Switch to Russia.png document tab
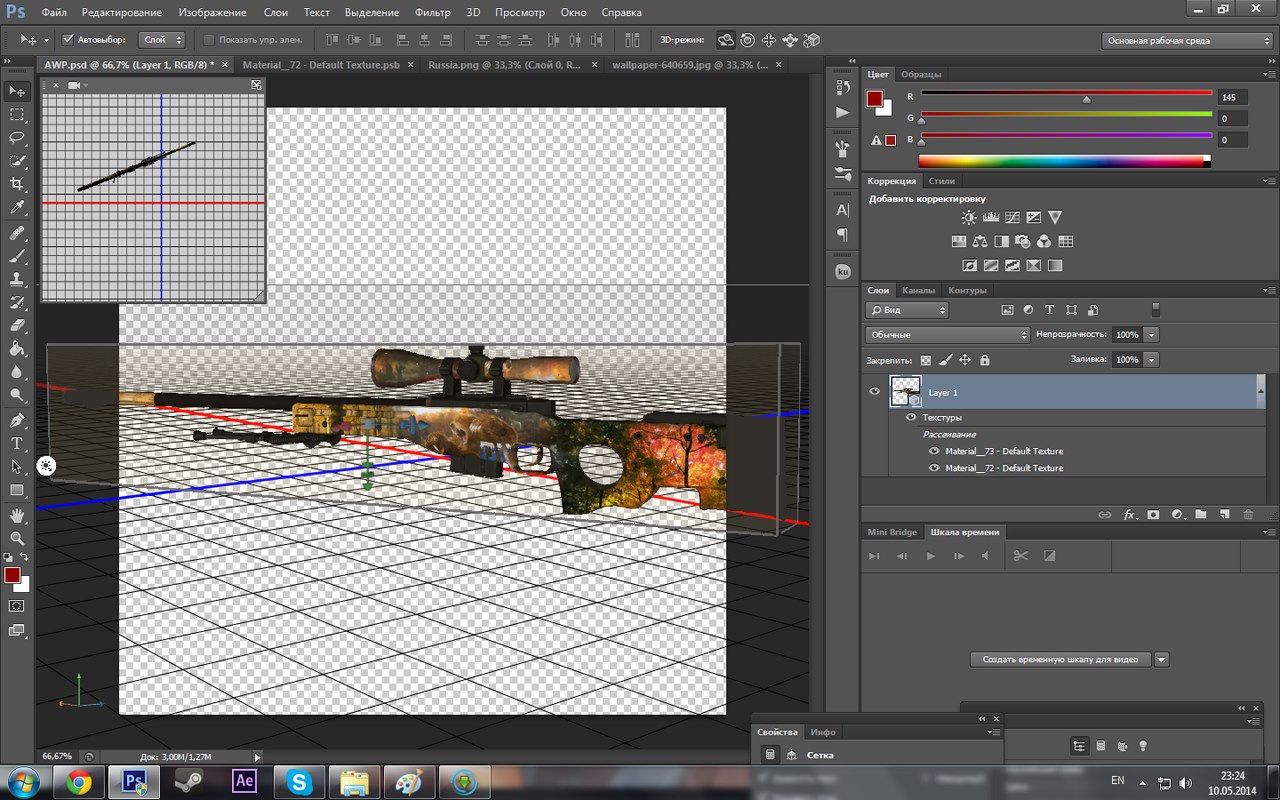The image size is (1280, 800). (x=504, y=64)
